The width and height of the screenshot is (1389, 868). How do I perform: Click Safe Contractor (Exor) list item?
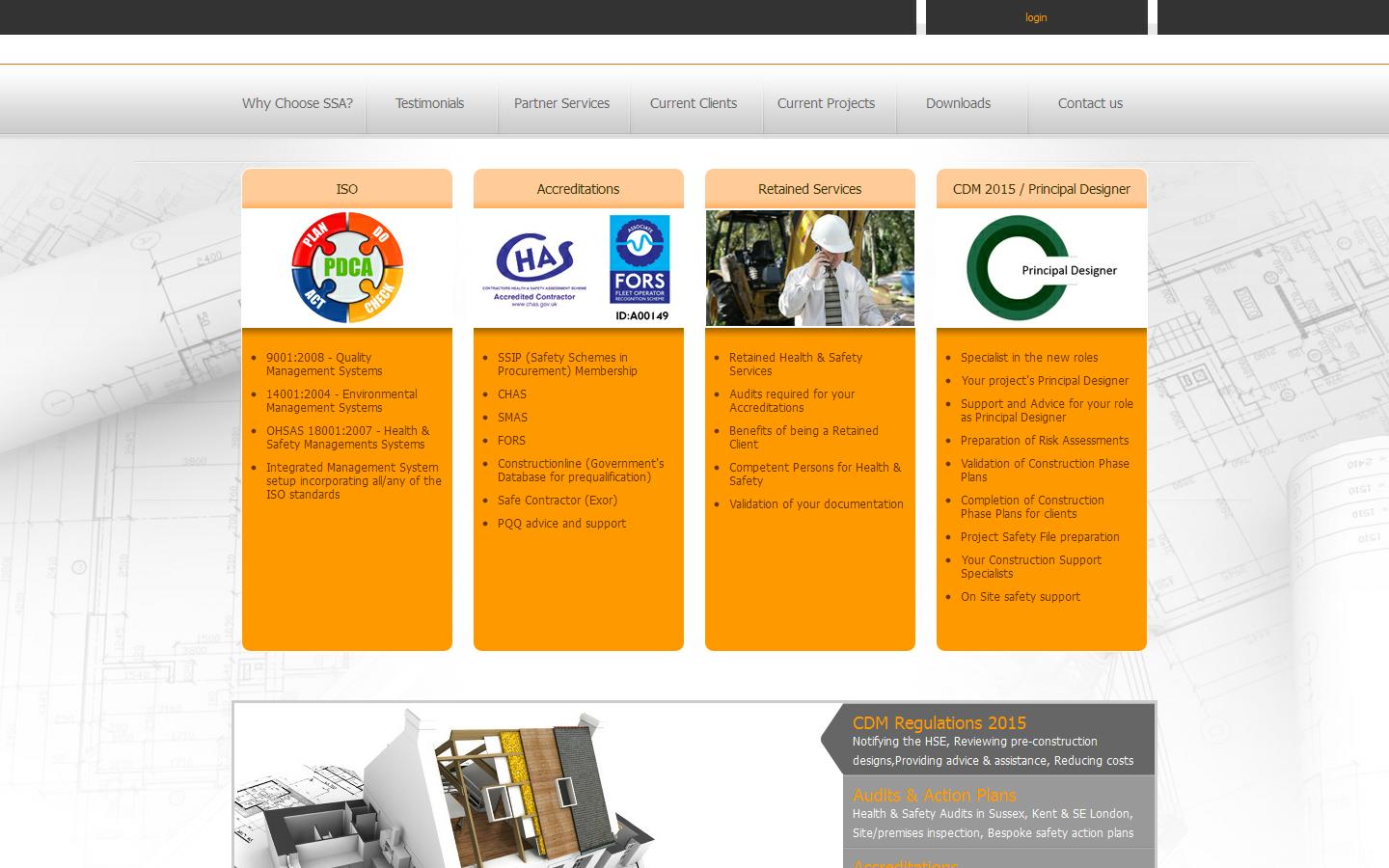pos(558,501)
